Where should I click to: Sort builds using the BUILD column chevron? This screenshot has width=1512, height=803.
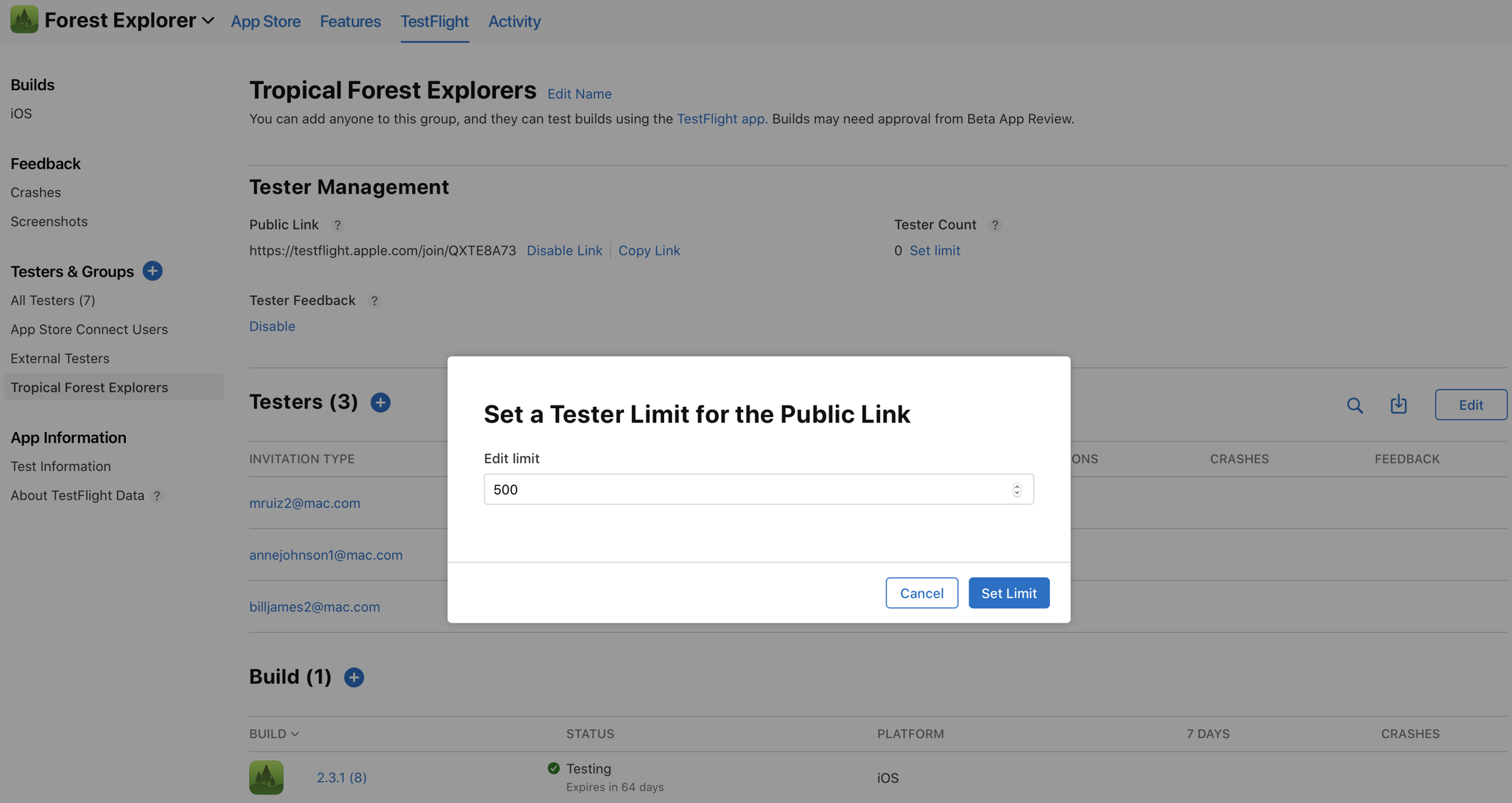pyautogui.click(x=295, y=734)
